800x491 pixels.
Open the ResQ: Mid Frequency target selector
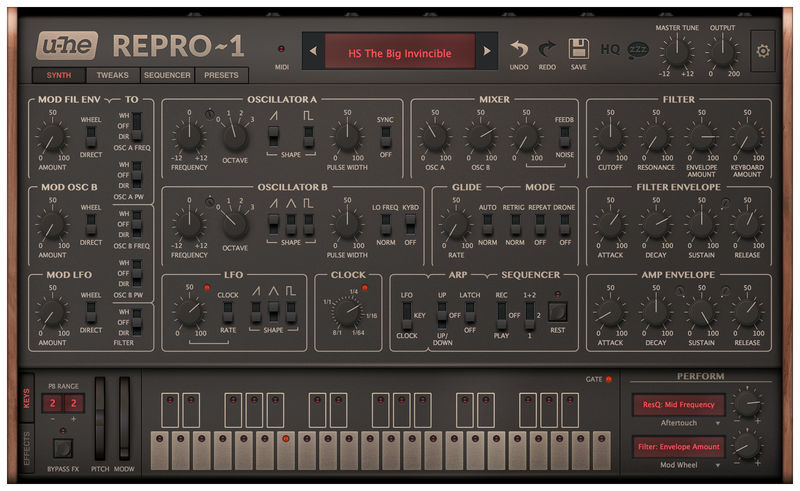pyautogui.click(x=678, y=405)
